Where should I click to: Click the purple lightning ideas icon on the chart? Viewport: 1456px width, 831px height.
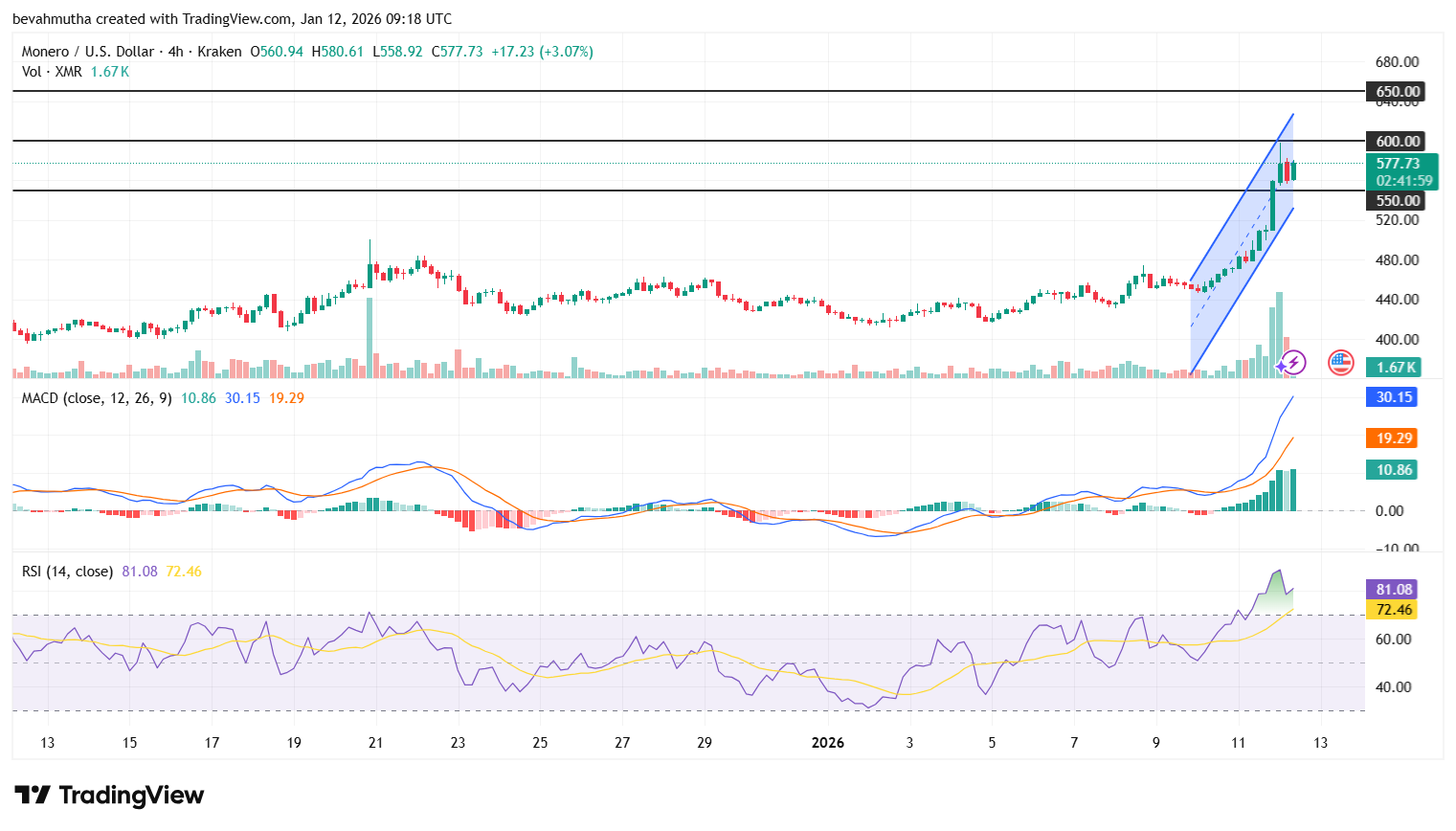point(1293,360)
